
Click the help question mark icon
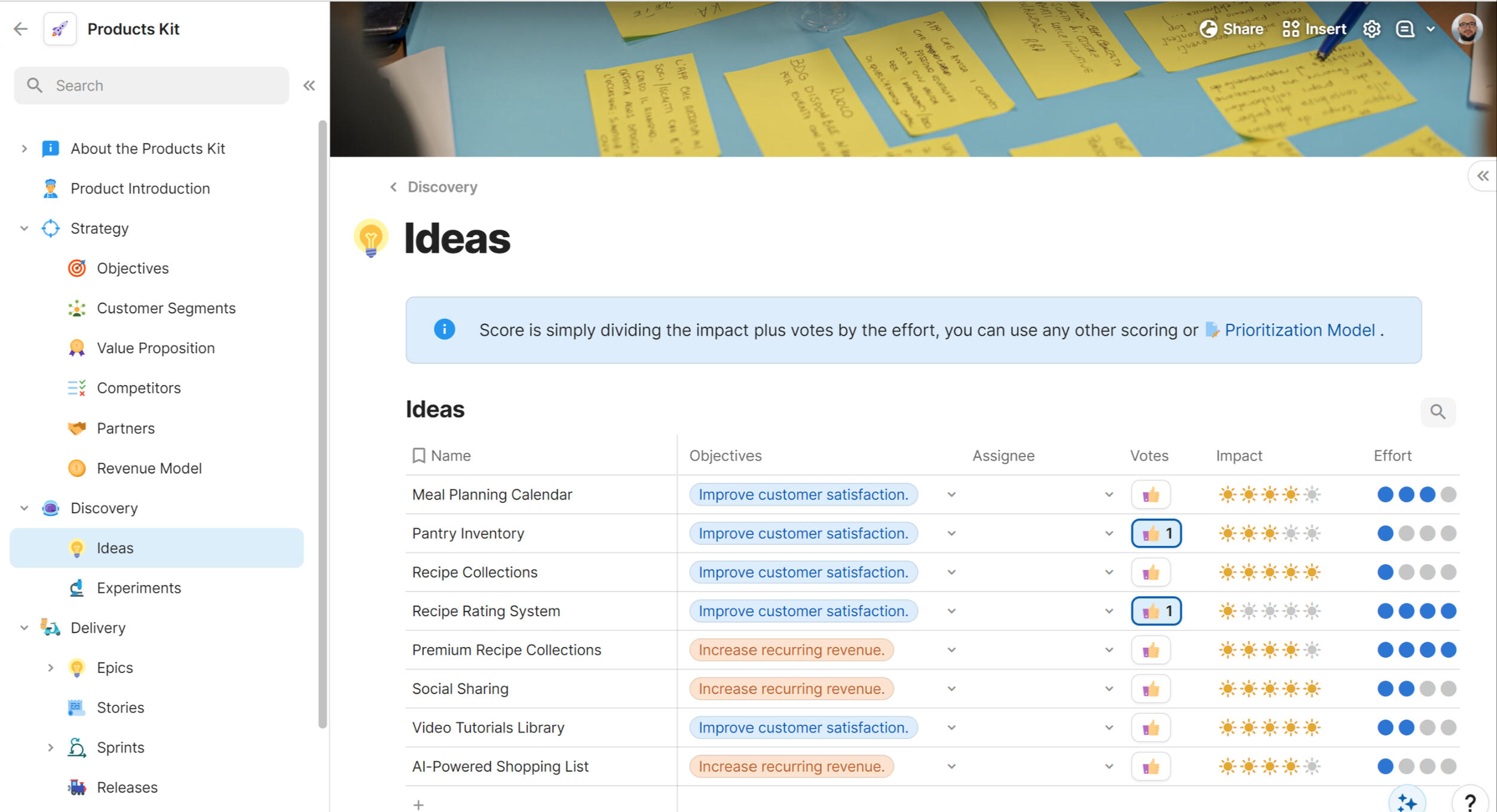click(x=1470, y=802)
